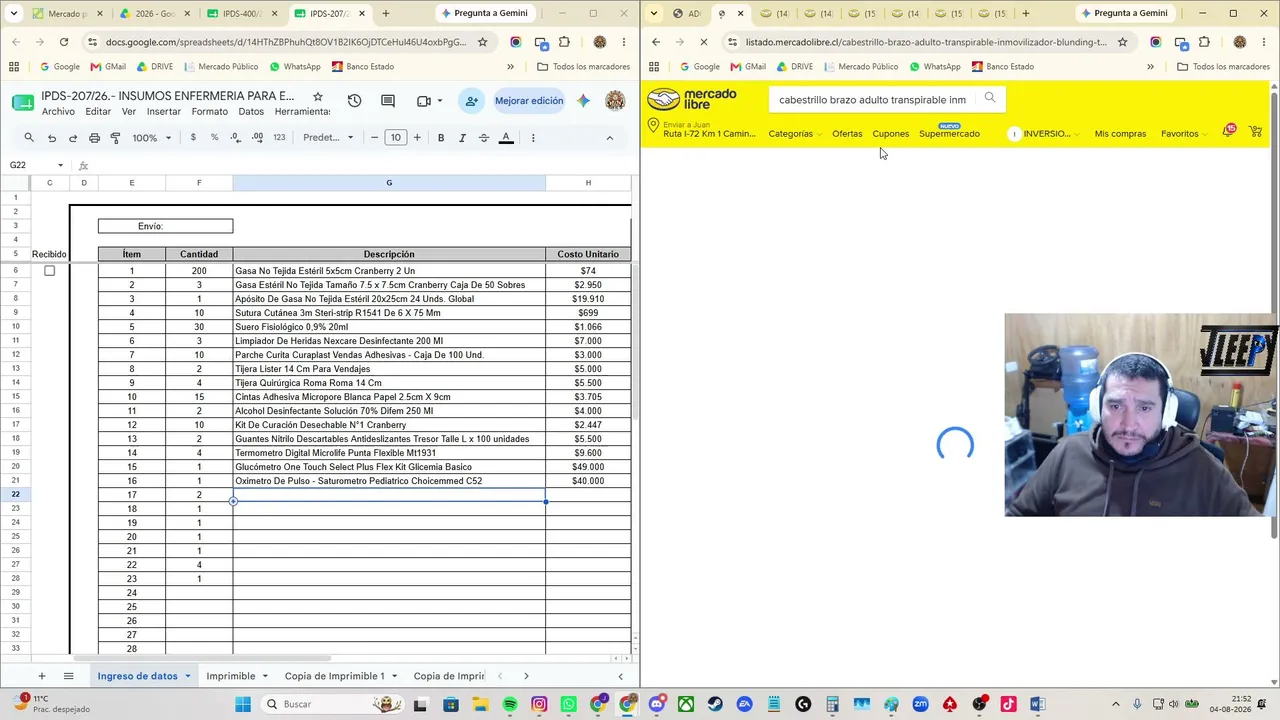Apply currency format with the $ button
Image resolution: width=1280 pixels, height=720 pixels.
(193, 138)
